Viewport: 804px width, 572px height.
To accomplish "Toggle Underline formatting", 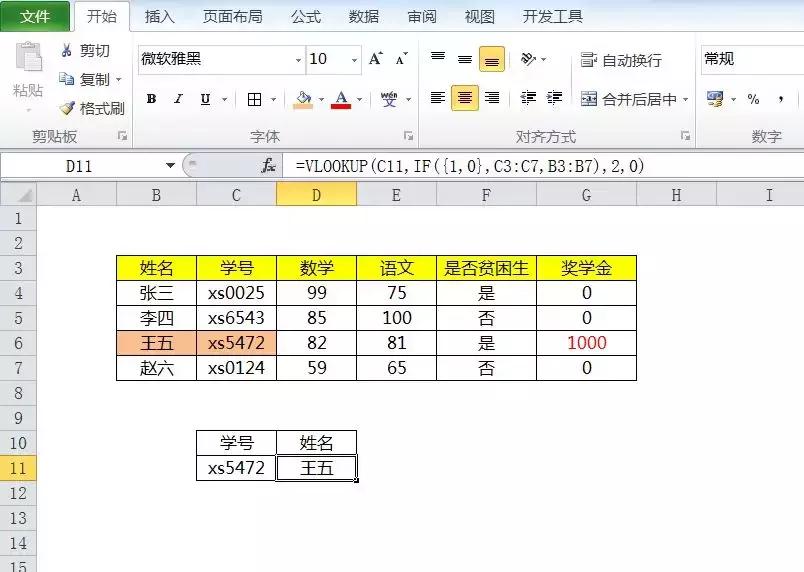I will (x=206, y=99).
